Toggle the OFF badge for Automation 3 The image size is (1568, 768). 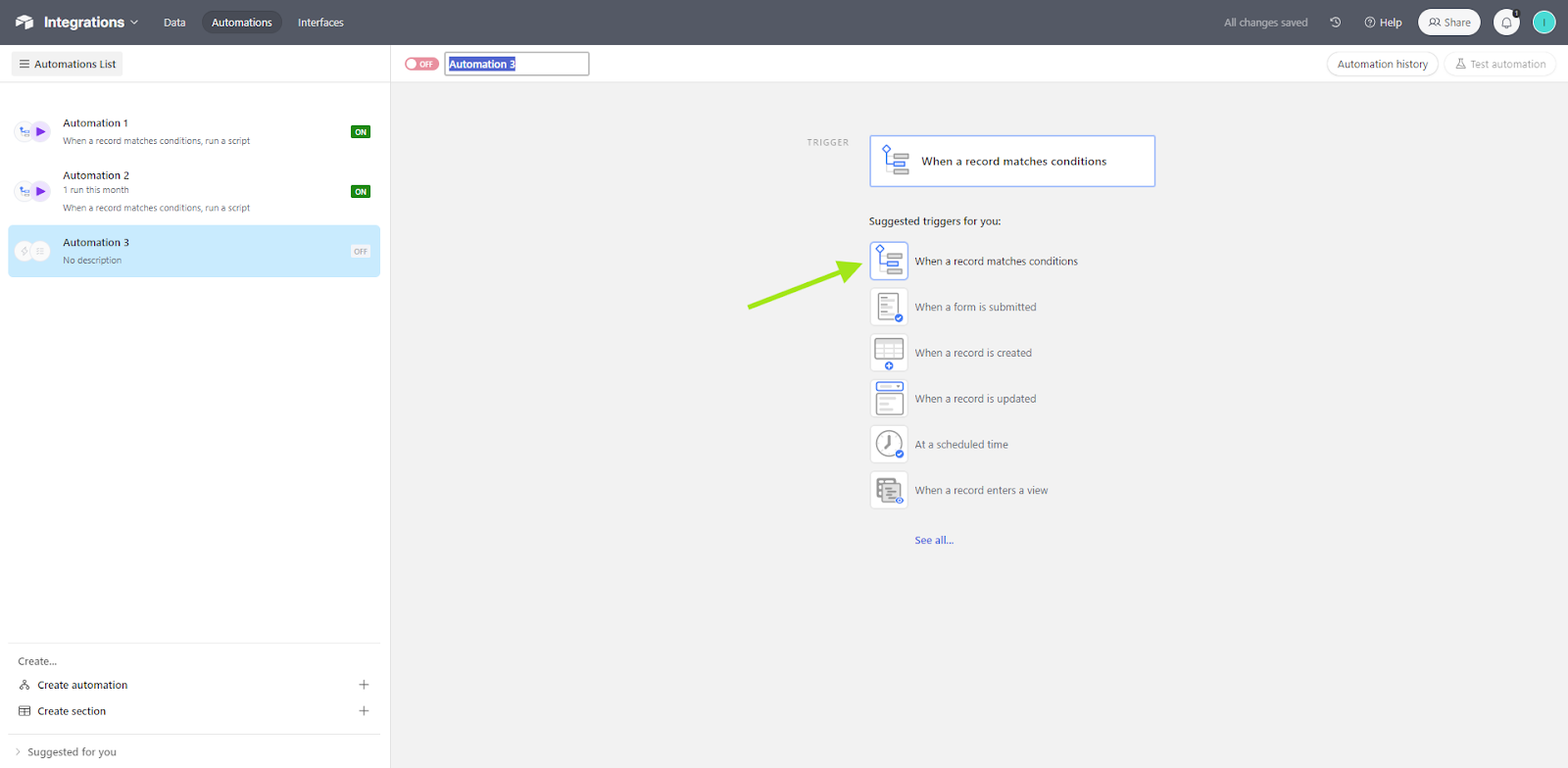(x=361, y=252)
